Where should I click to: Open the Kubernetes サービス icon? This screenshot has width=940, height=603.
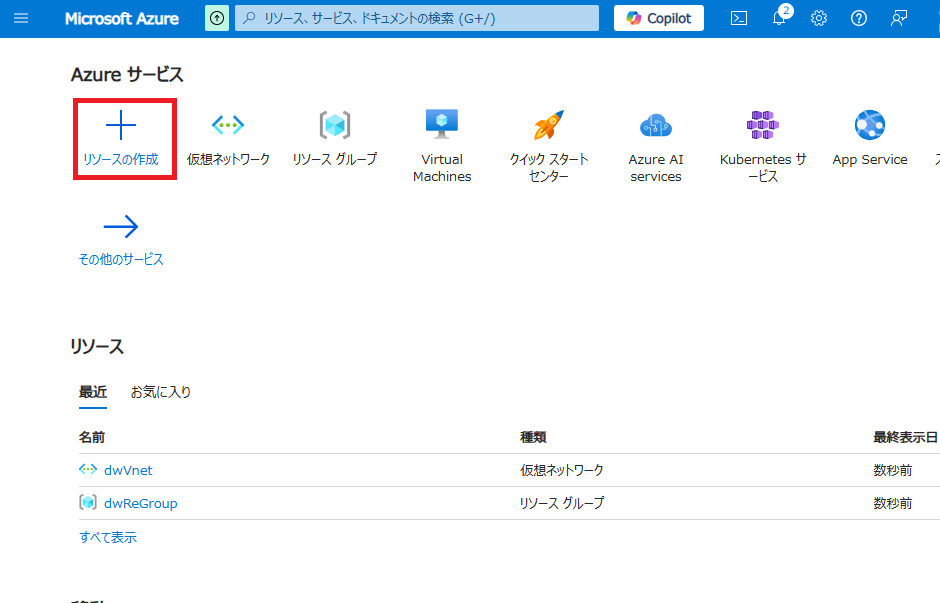[x=763, y=125]
